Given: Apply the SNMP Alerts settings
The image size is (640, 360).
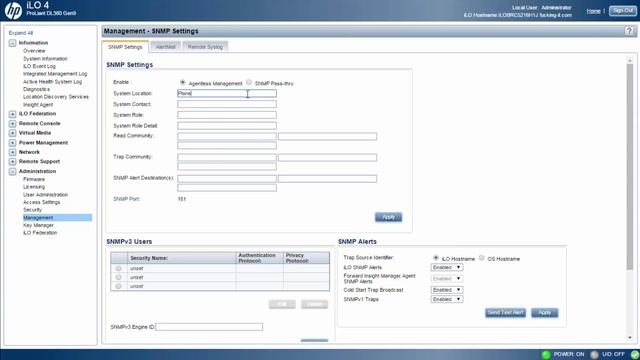Looking at the screenshot, I should click(x=544, y=313).
